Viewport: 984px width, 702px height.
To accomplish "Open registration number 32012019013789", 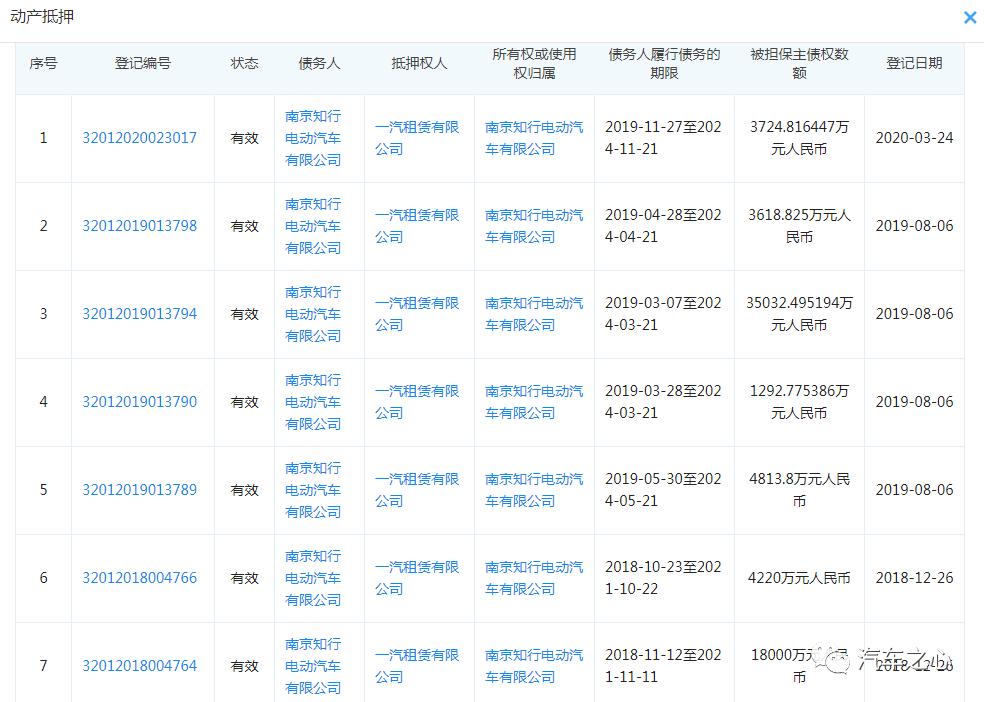I will click(139, 490).
